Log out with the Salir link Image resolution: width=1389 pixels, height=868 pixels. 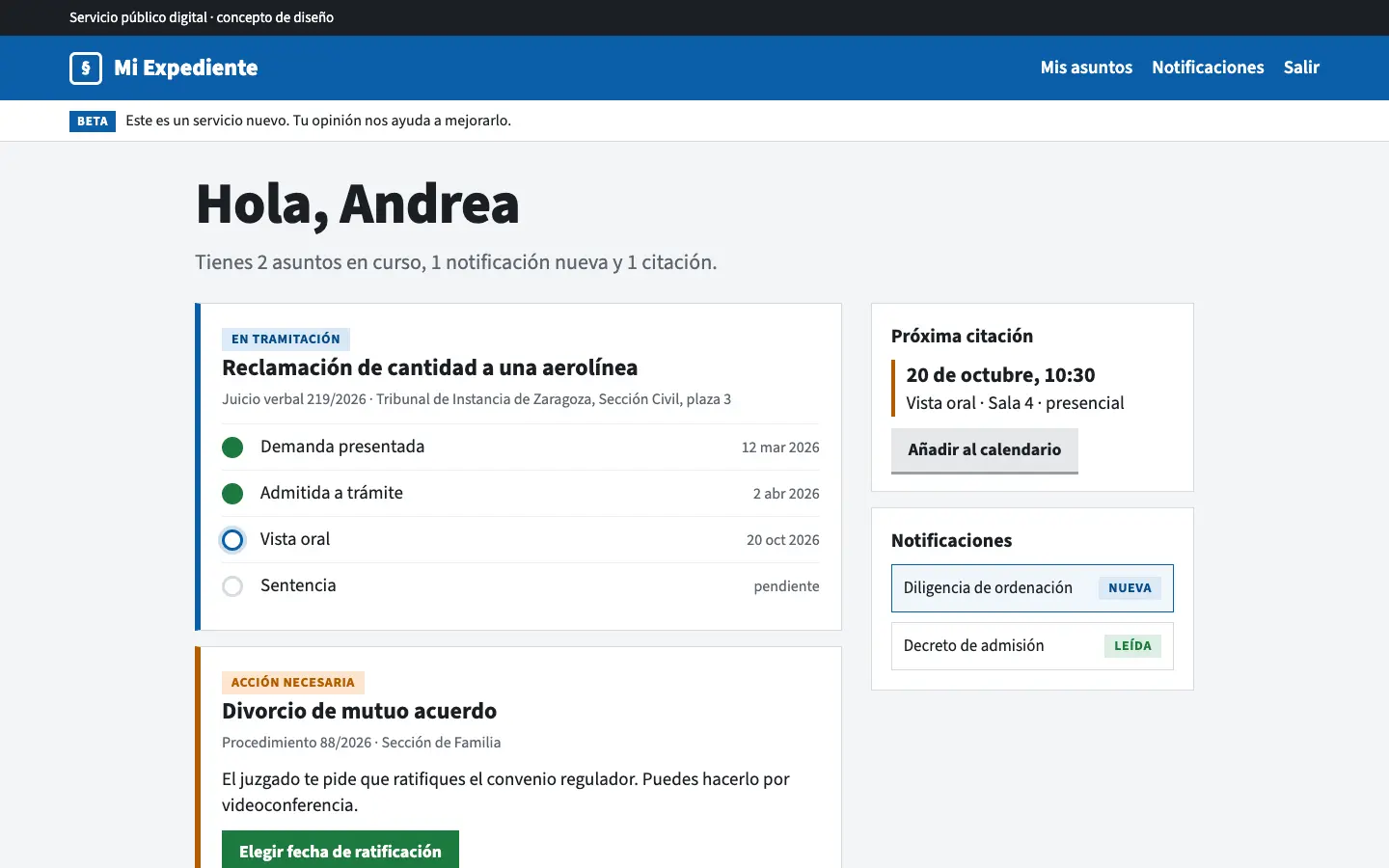pos(1301,68)
